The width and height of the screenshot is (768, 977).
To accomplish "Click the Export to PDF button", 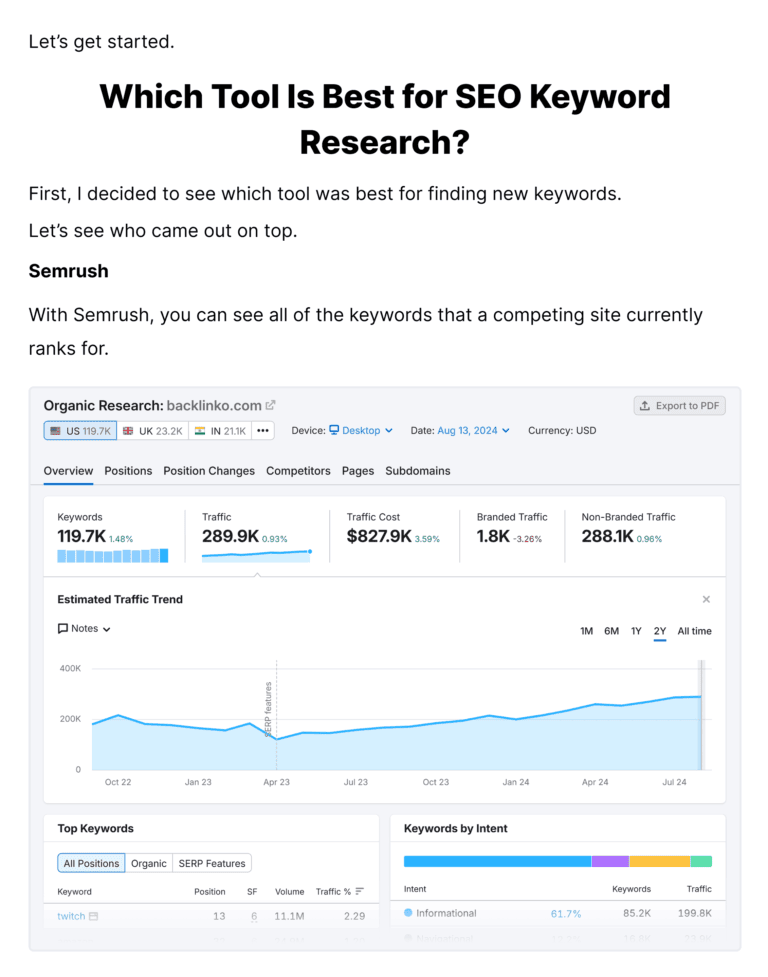I will tap(679, 406).
